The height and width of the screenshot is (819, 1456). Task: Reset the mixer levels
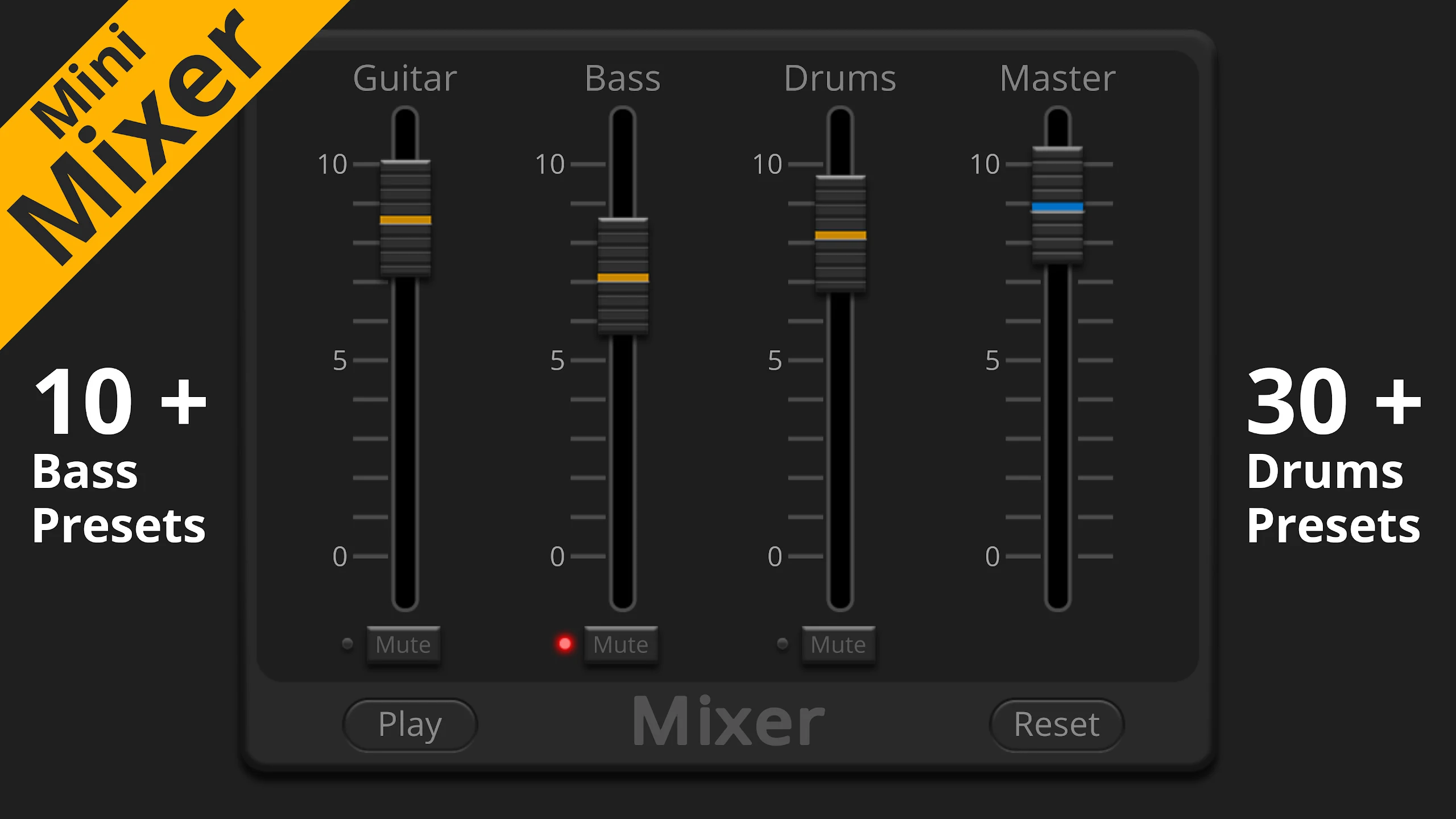tap(1057, 725)
